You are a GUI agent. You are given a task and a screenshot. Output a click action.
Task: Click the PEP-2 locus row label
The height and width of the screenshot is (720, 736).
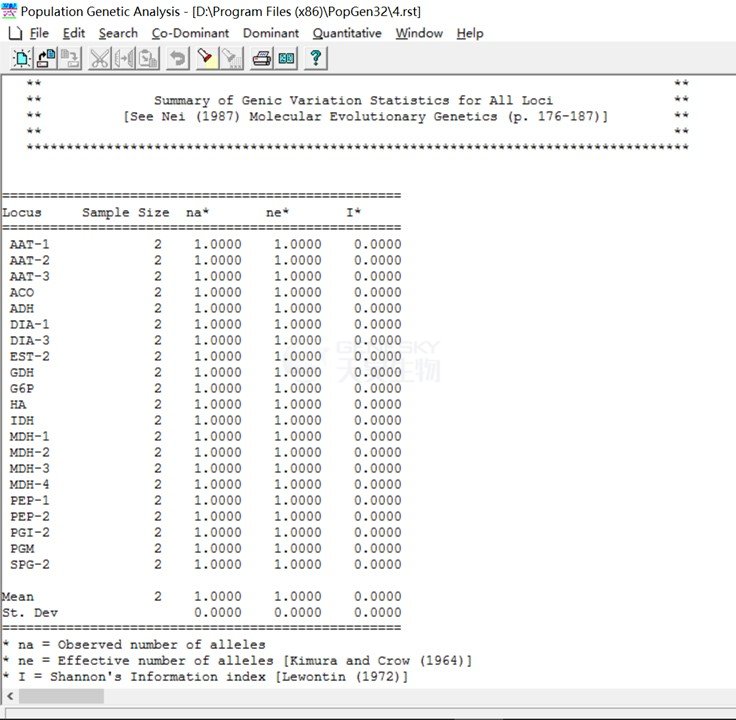(x=30, y=516)
